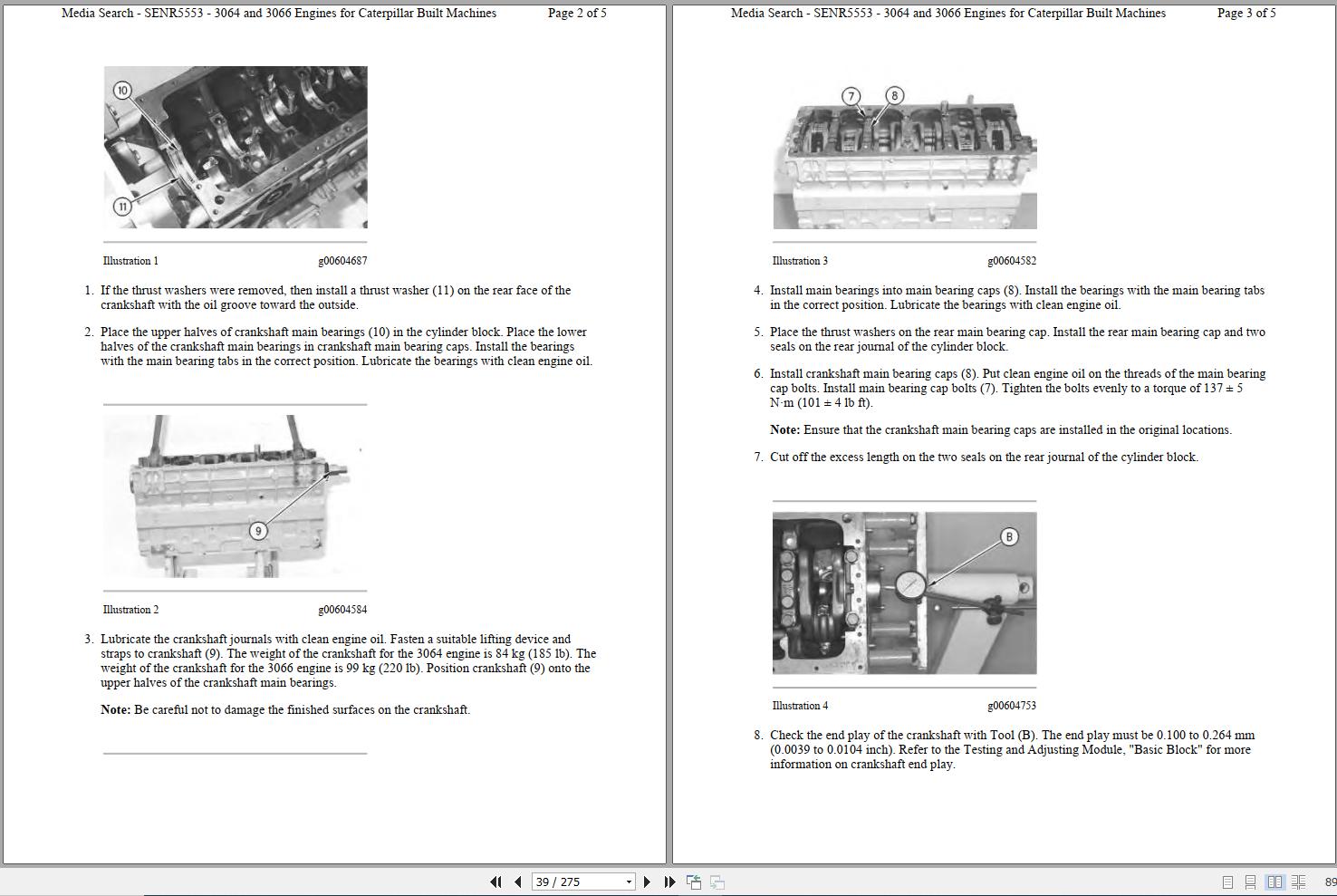Enable continuous scrolling page layout
The width and height of the screenshot is (1337, 896).
click(1251, 881)
